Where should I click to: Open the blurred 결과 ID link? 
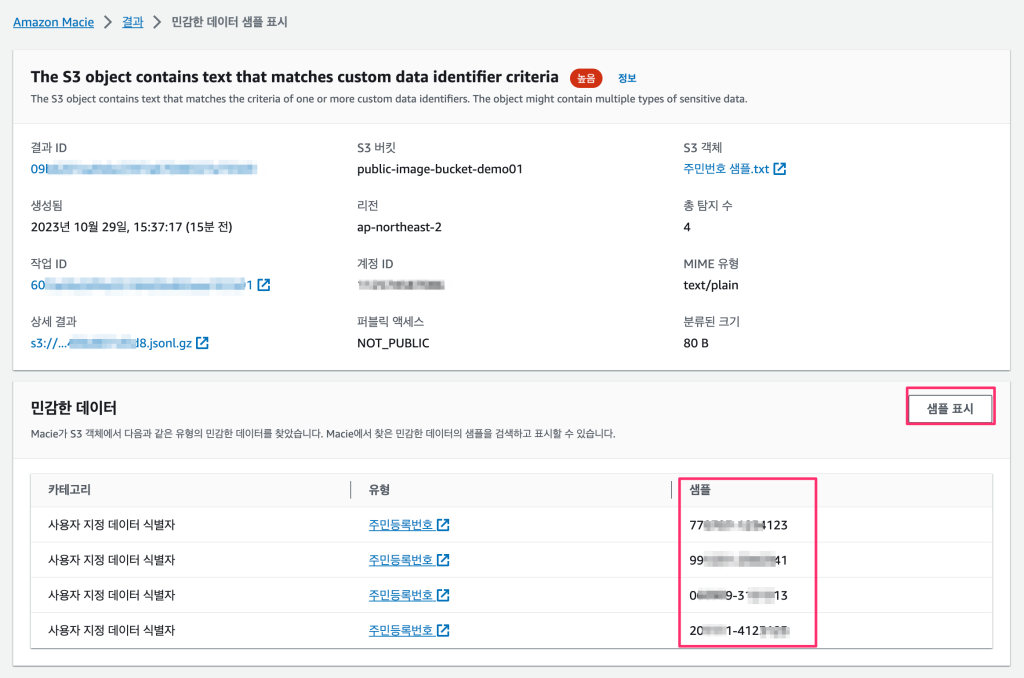tap(144, 169)
